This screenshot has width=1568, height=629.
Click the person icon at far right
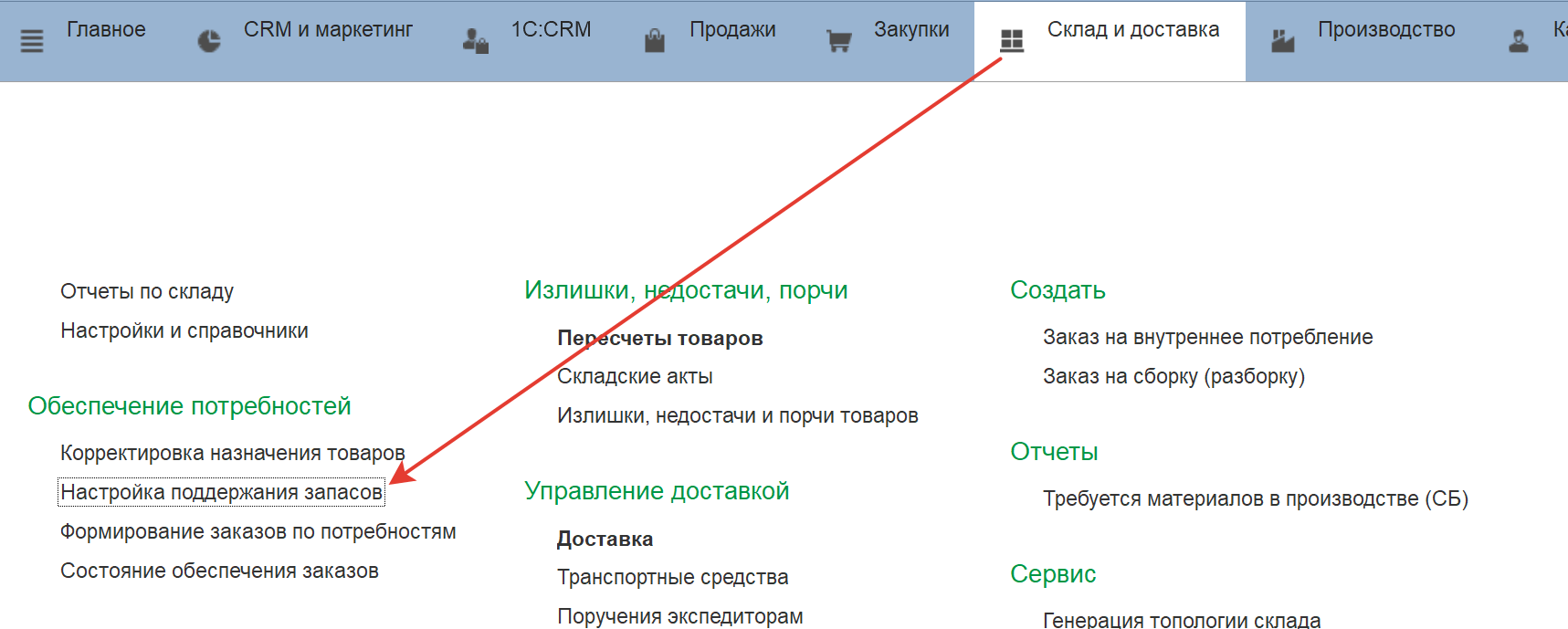(1519, 41)
